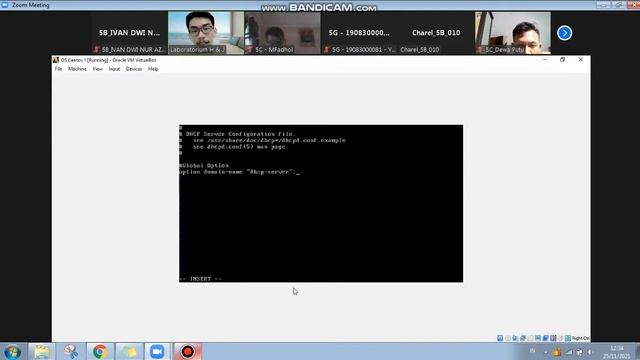This screenshot has width=640, height=360.
Task: Select 5B_IVAN DWI N... participant tile
Action: (x=129, y=33)
